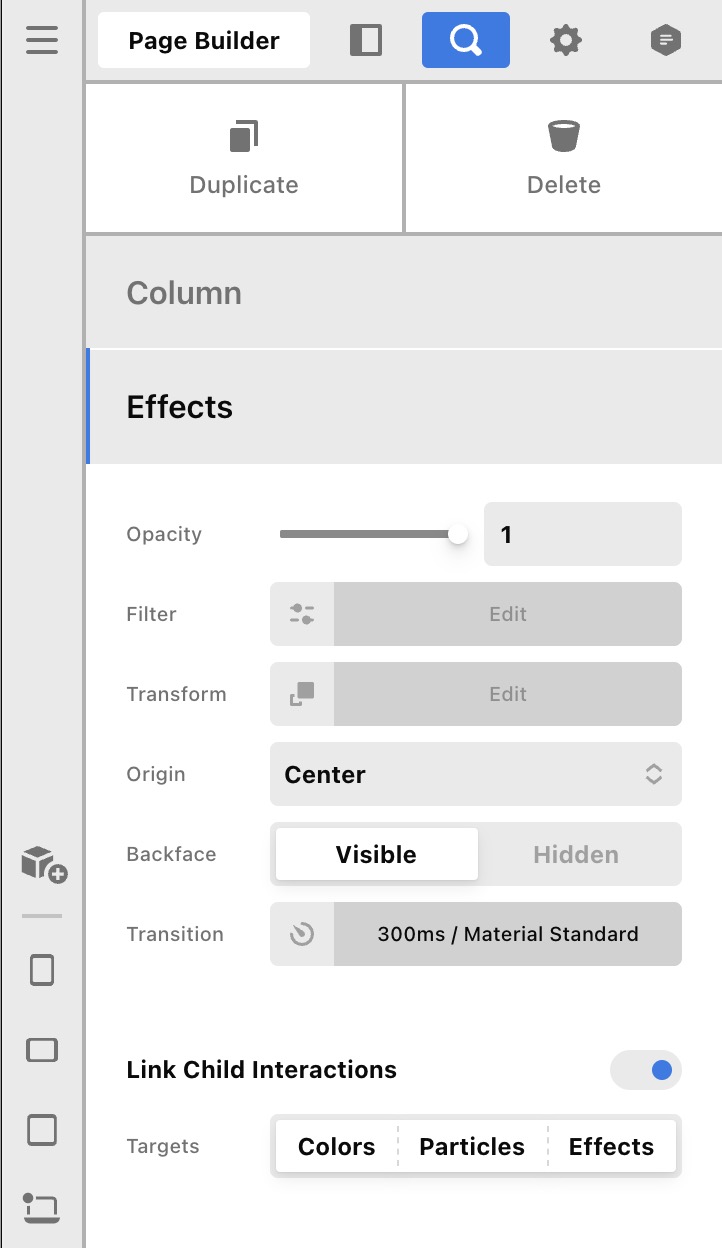Click the Delete button
The height and width of the screenshot is (1248, 722).
coord(564,158)
